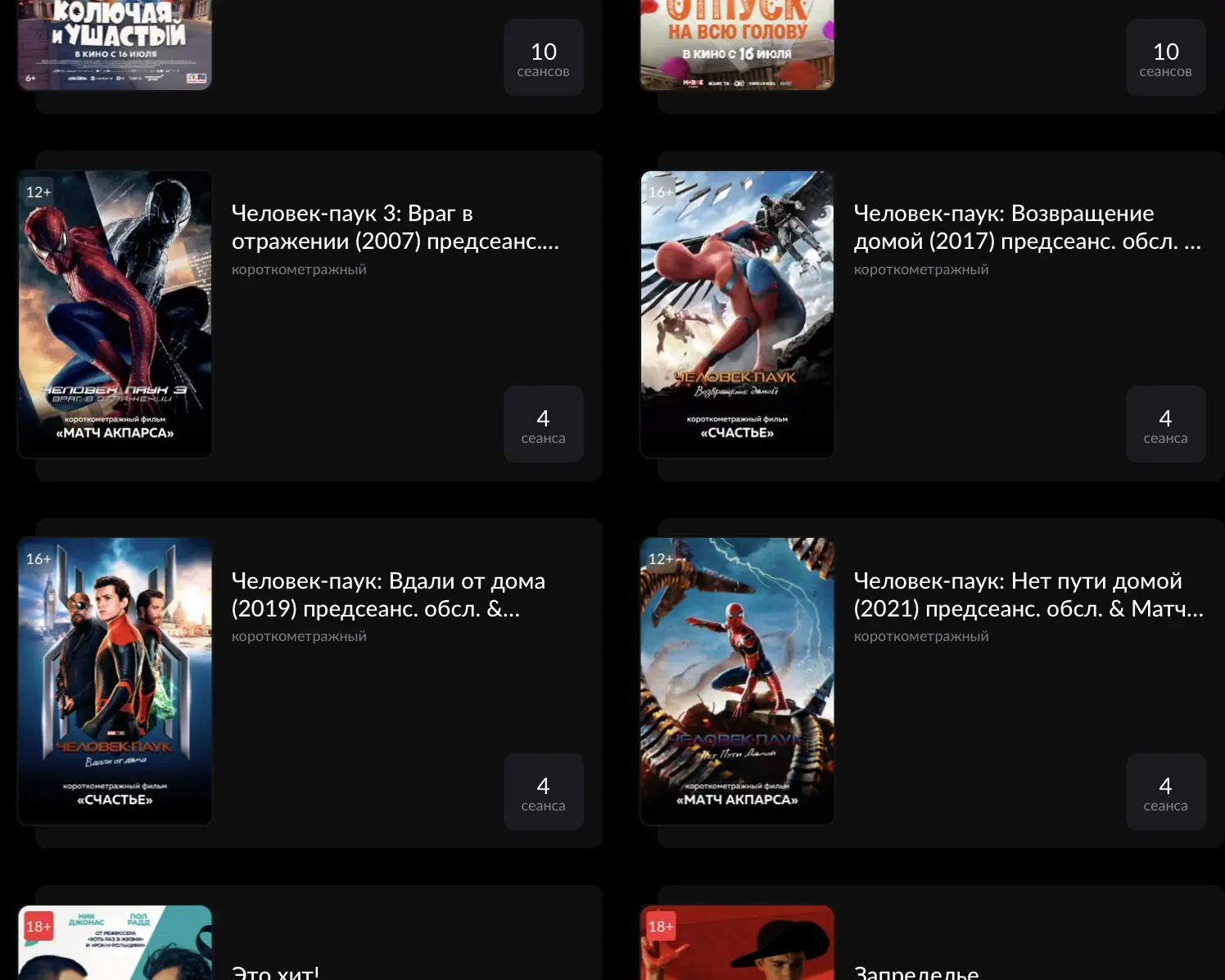Open the «Колючая и Ушастый» poster

115,44
